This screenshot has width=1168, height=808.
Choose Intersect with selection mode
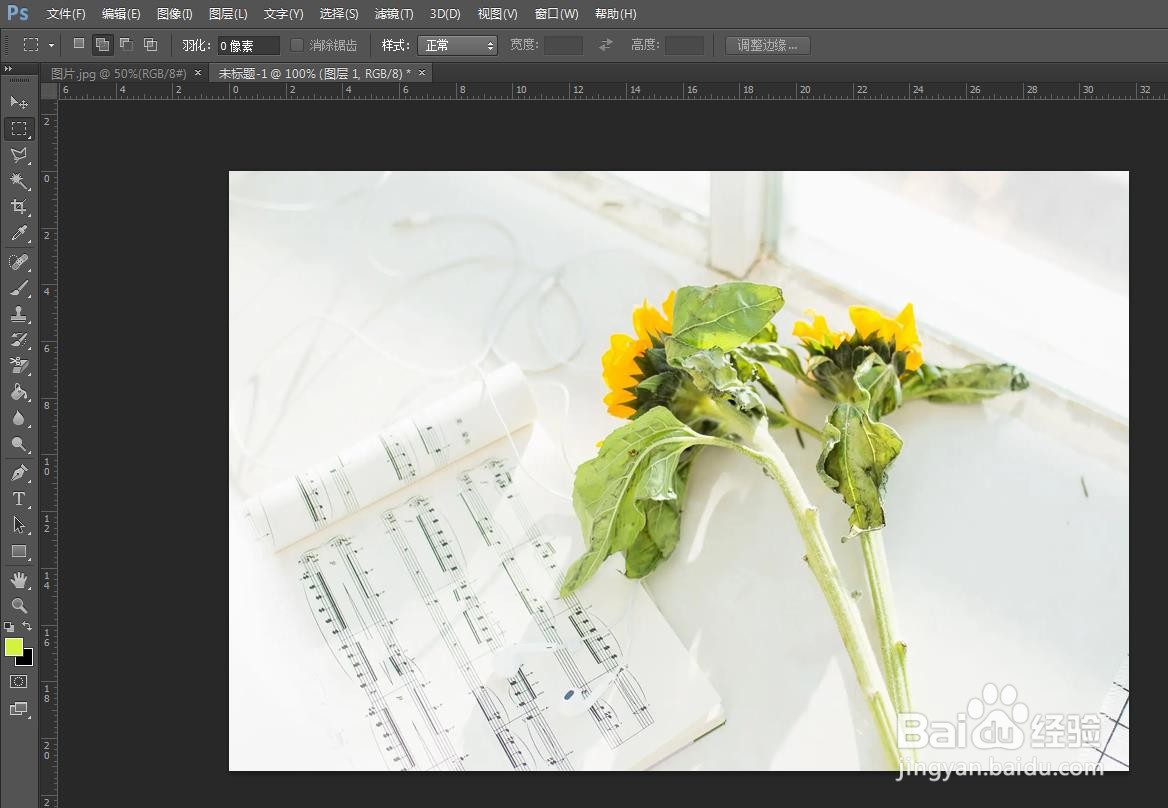click(x=150, y=44)
